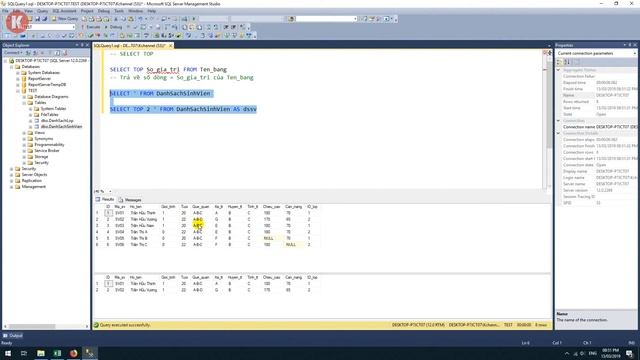Open the Tools menu
640x360 pixels.
point(119,11)
